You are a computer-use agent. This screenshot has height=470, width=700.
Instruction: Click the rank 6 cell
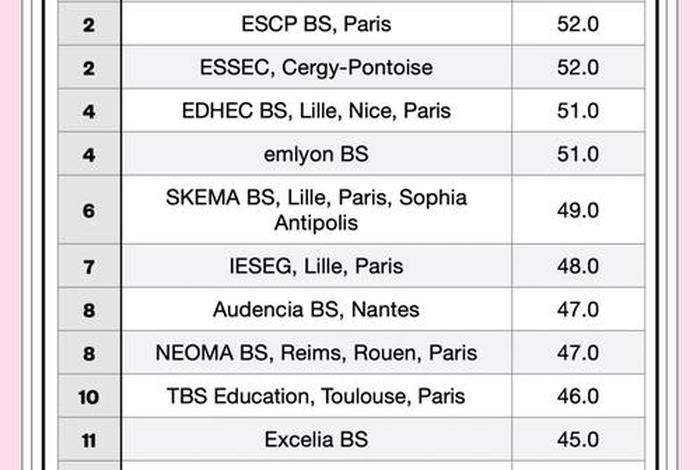[89, 210]
